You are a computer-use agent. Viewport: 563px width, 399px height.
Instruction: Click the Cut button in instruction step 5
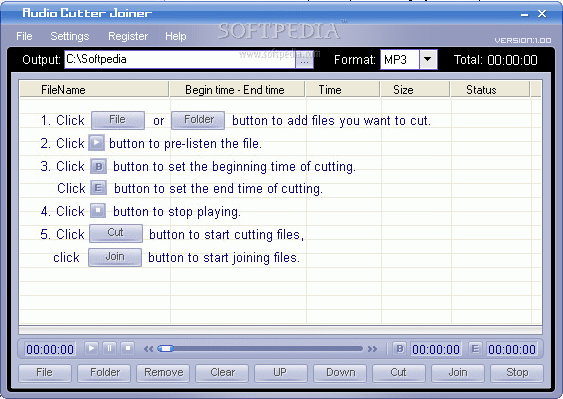click(x=116, y=233)
